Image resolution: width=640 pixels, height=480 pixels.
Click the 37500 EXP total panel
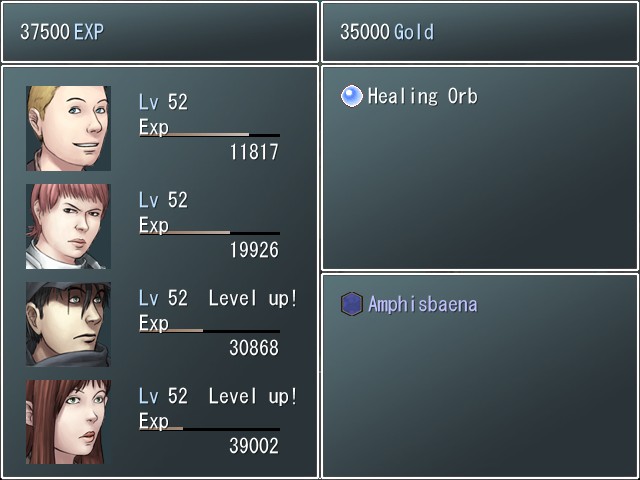coord(160,32)
